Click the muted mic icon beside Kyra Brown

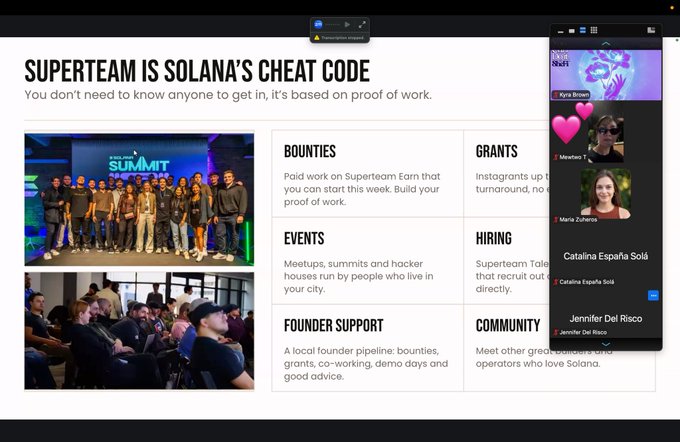556,95
